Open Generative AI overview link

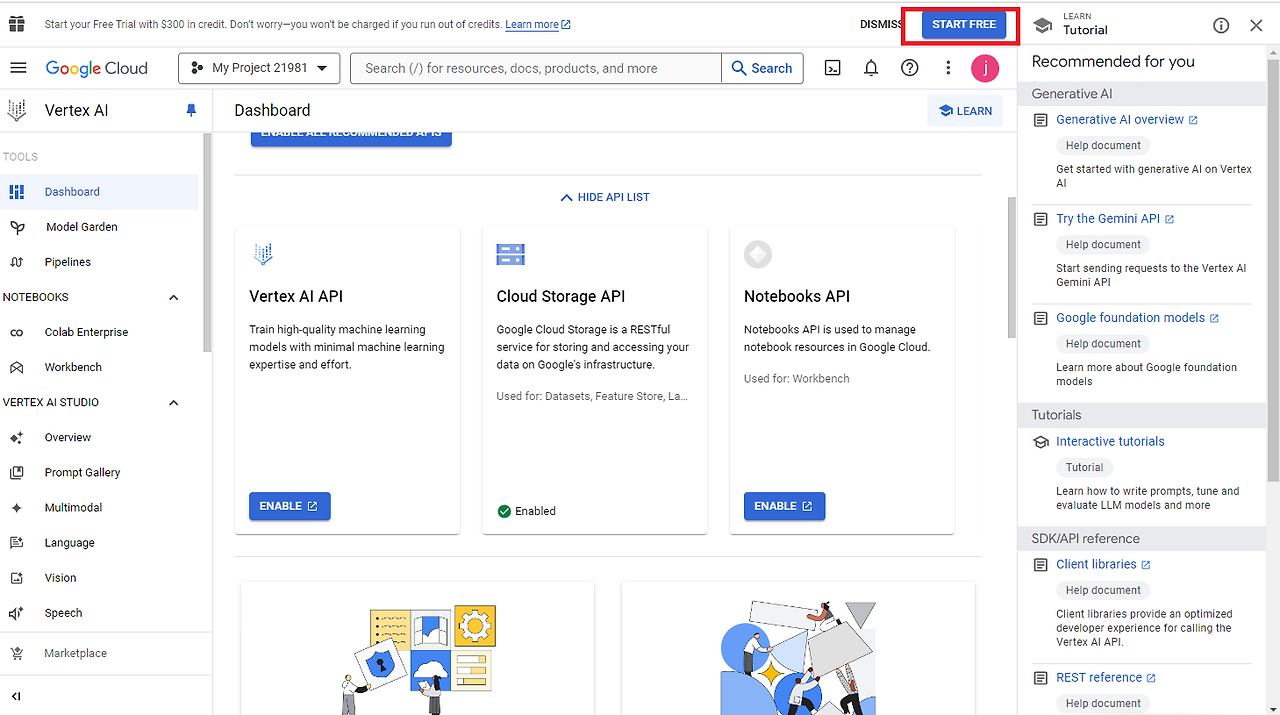[1127, 119]
